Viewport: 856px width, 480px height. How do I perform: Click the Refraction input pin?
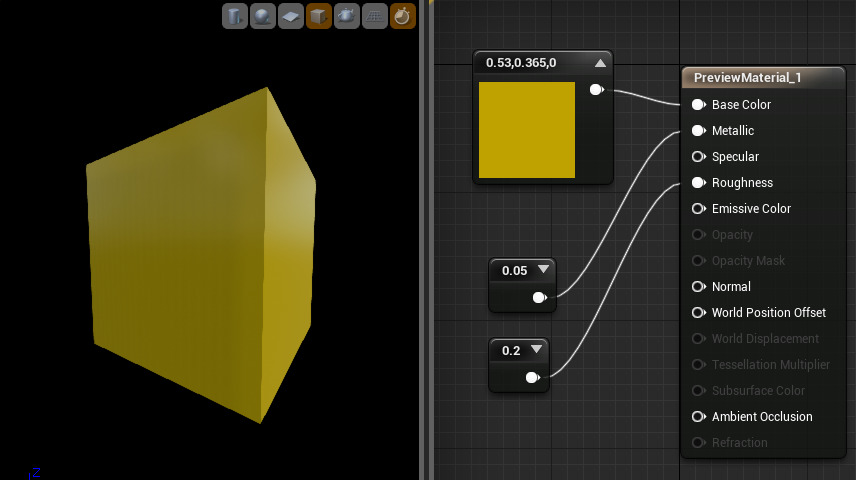point(698,442)
